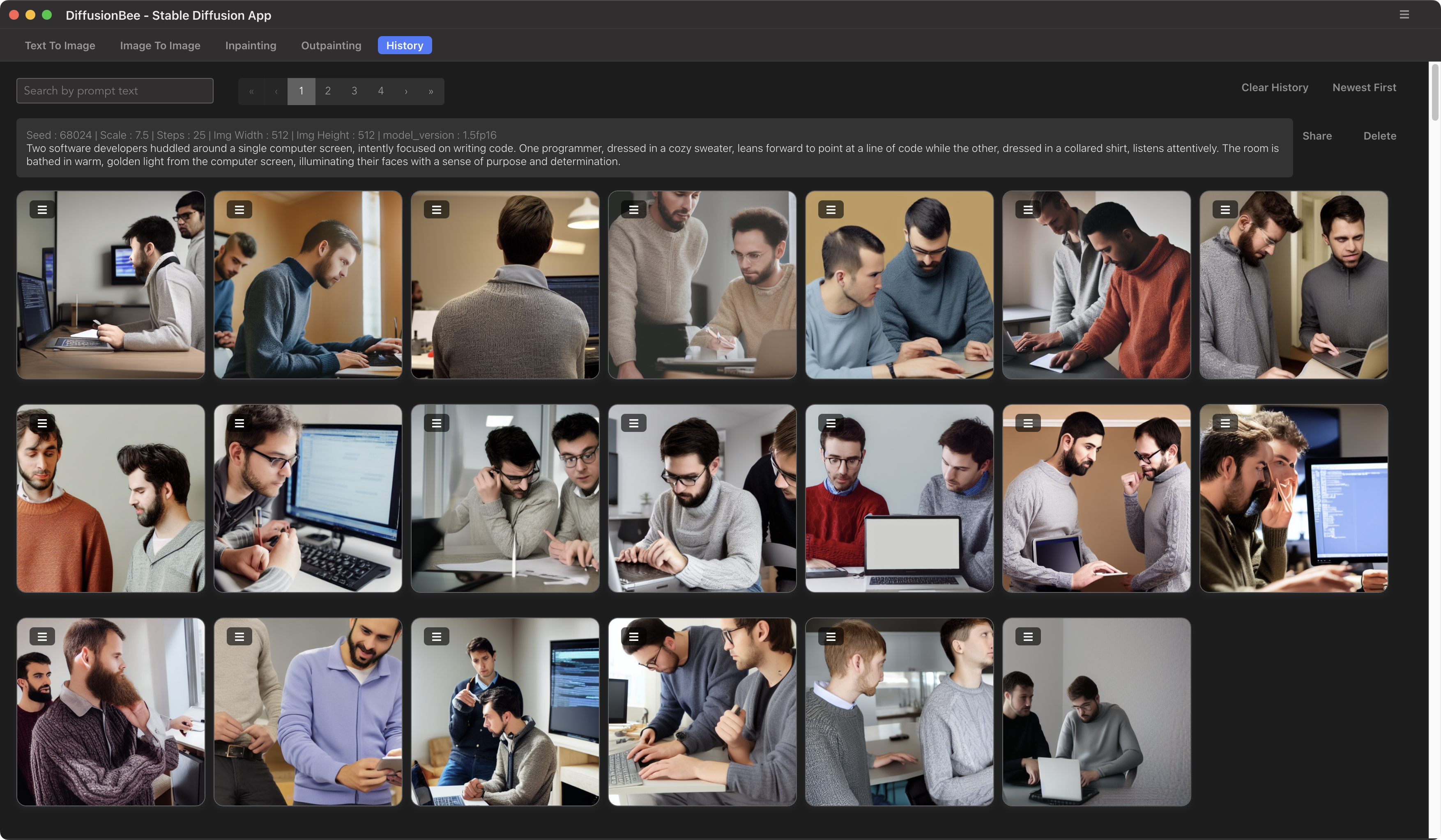Screen dimensions: 1441x840
Task: Open the Inpainting tab
Action: [x=251, y=46]
